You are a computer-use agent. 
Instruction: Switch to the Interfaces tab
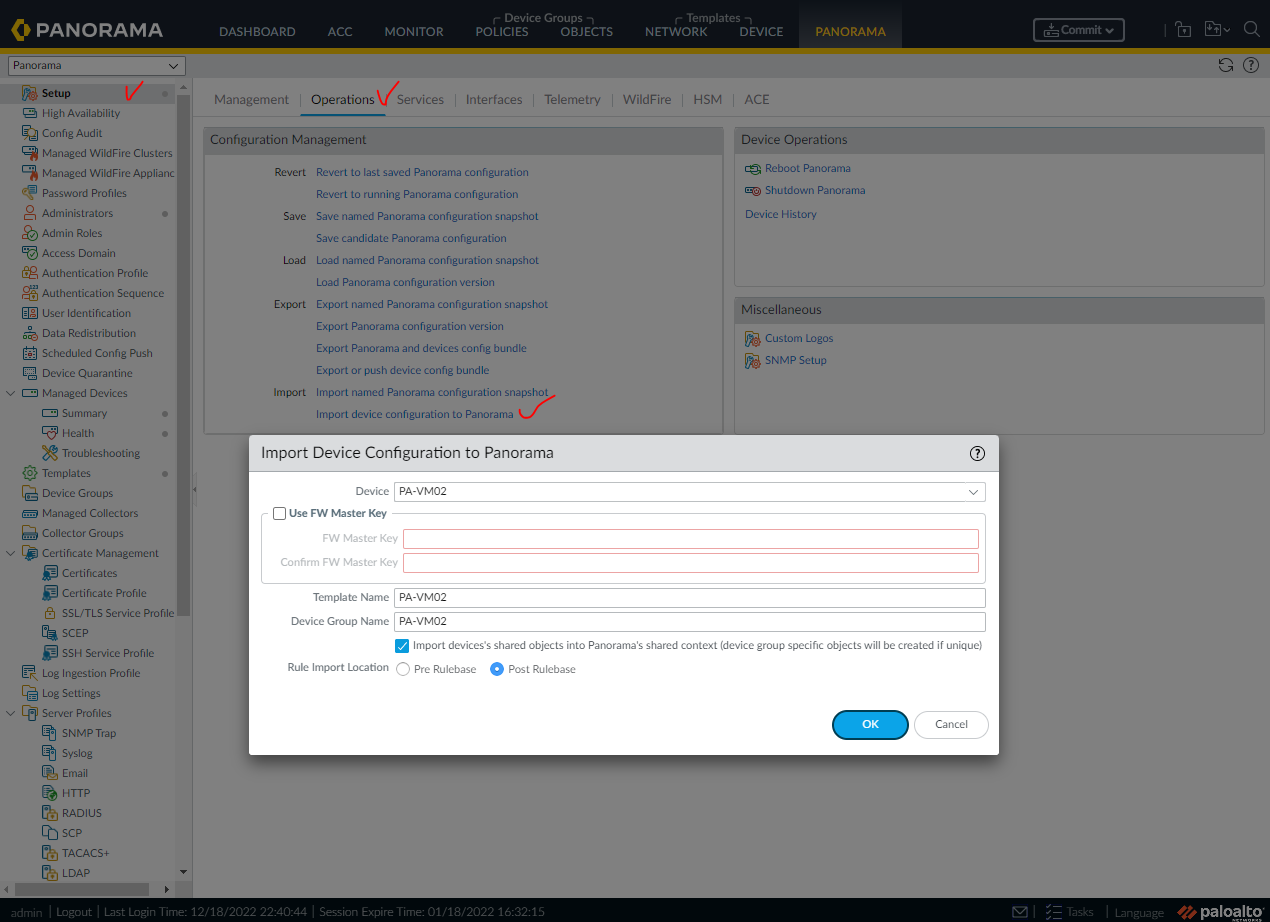494,99
